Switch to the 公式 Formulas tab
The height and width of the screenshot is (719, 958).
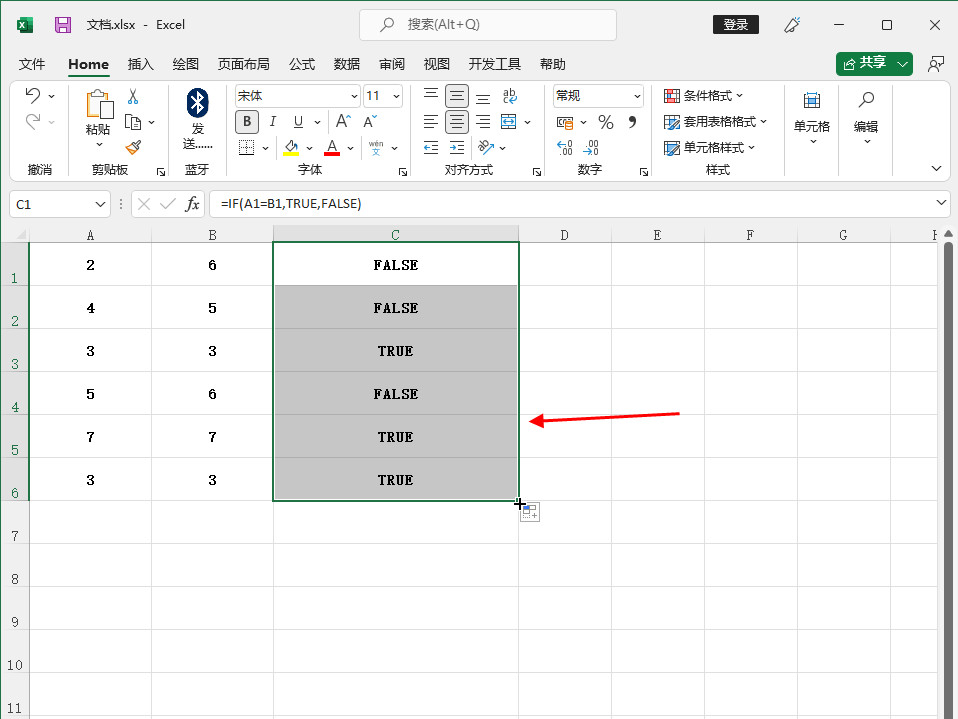(x=302, y=64)
